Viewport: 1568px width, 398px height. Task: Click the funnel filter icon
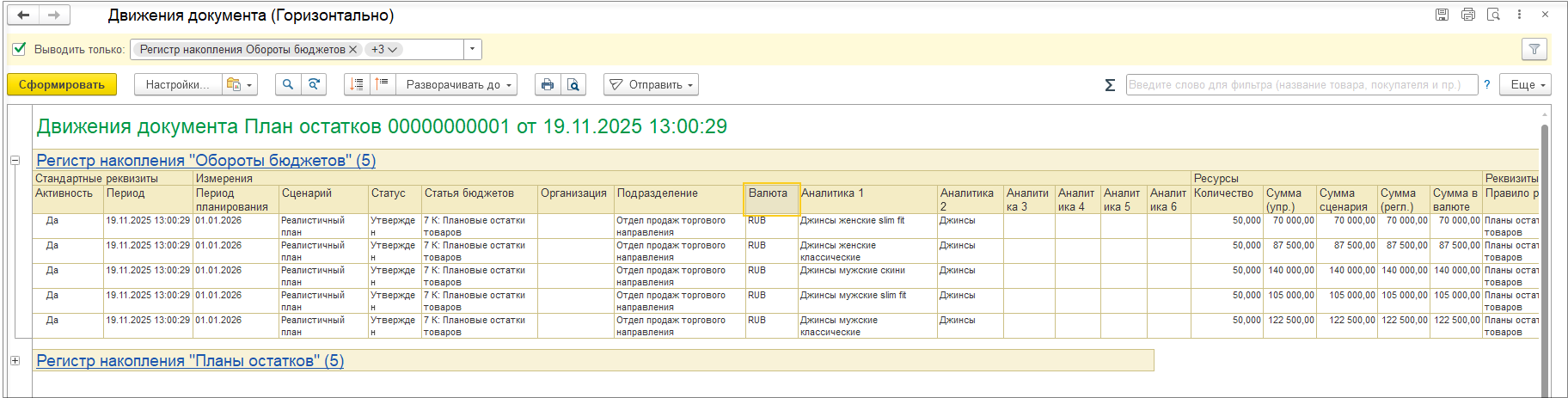pos(1534,49)
